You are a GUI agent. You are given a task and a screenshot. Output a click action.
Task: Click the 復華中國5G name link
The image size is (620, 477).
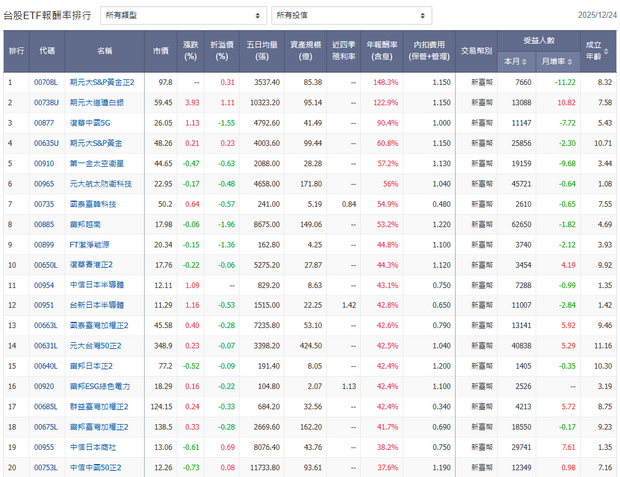(x=89, y=122)
